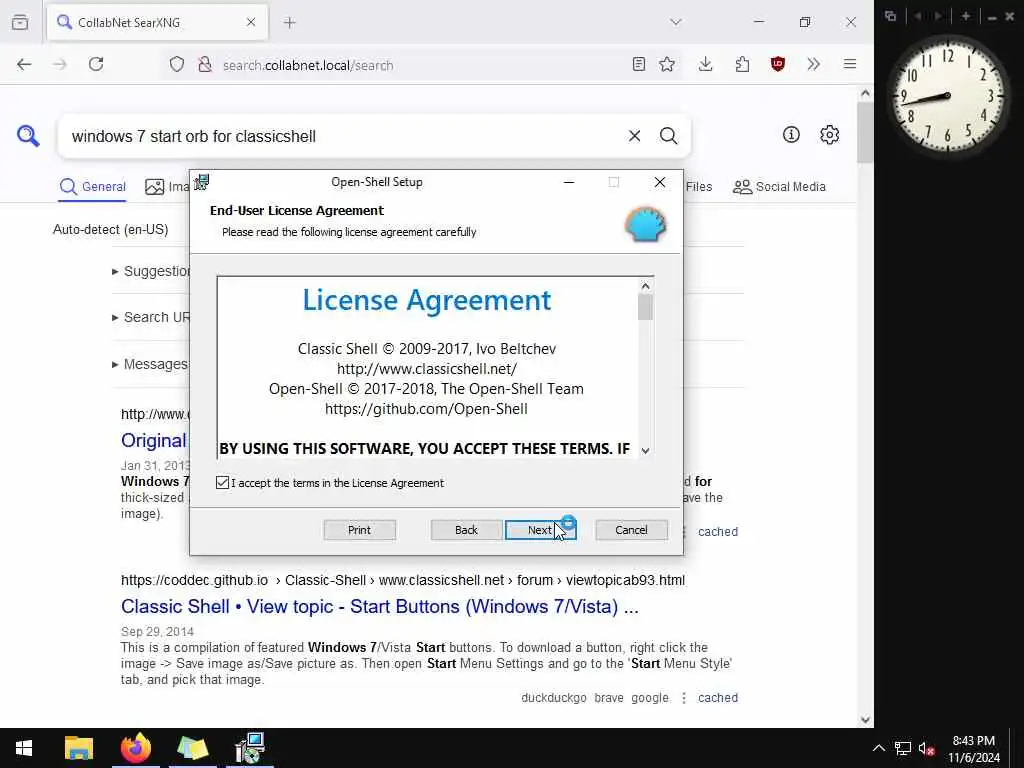Cancel the Open-Shell Setup
This screenshot has height=768, width=1024.
point(632,530)
